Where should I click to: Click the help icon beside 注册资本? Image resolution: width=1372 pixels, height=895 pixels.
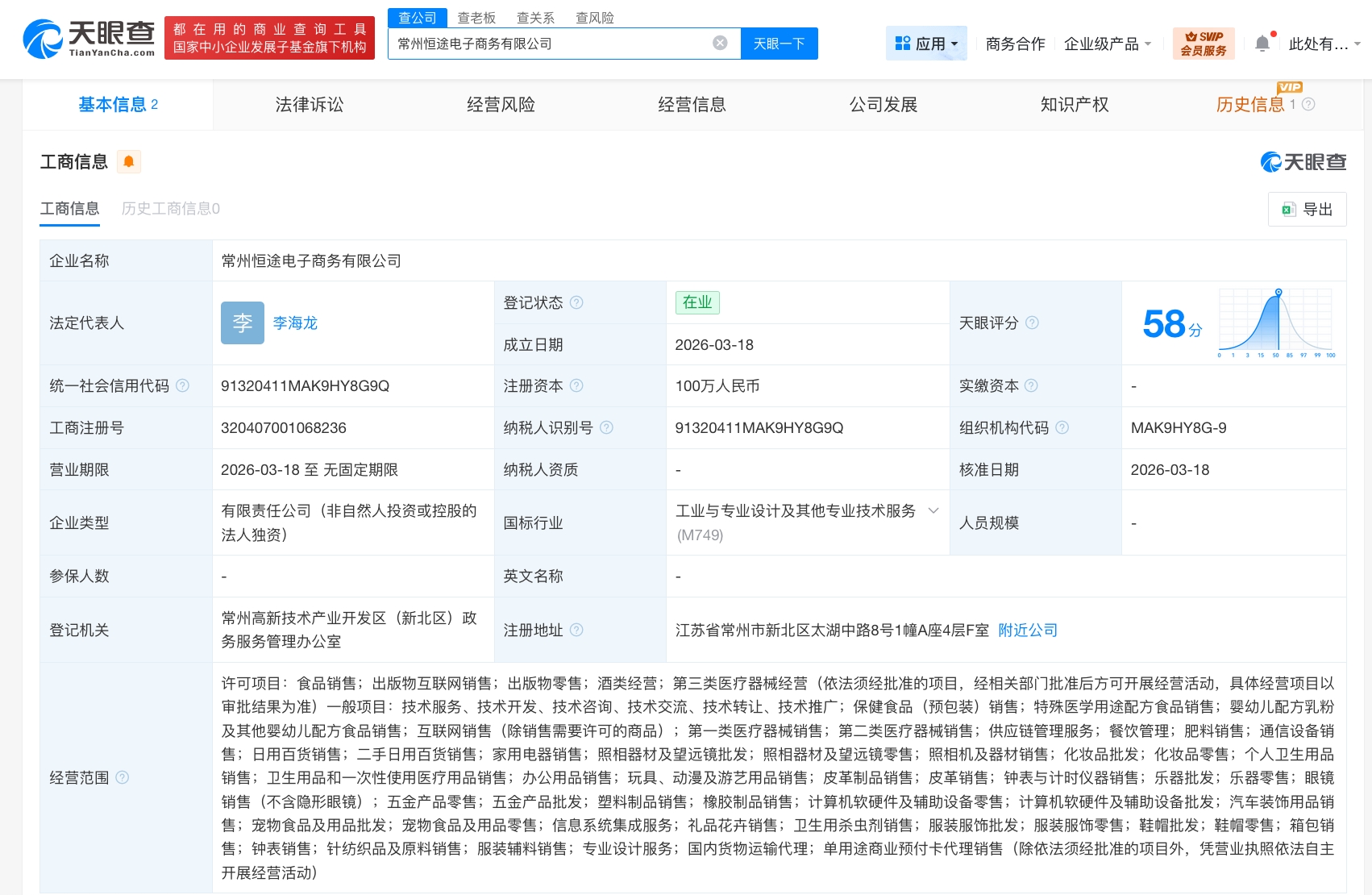577,385
